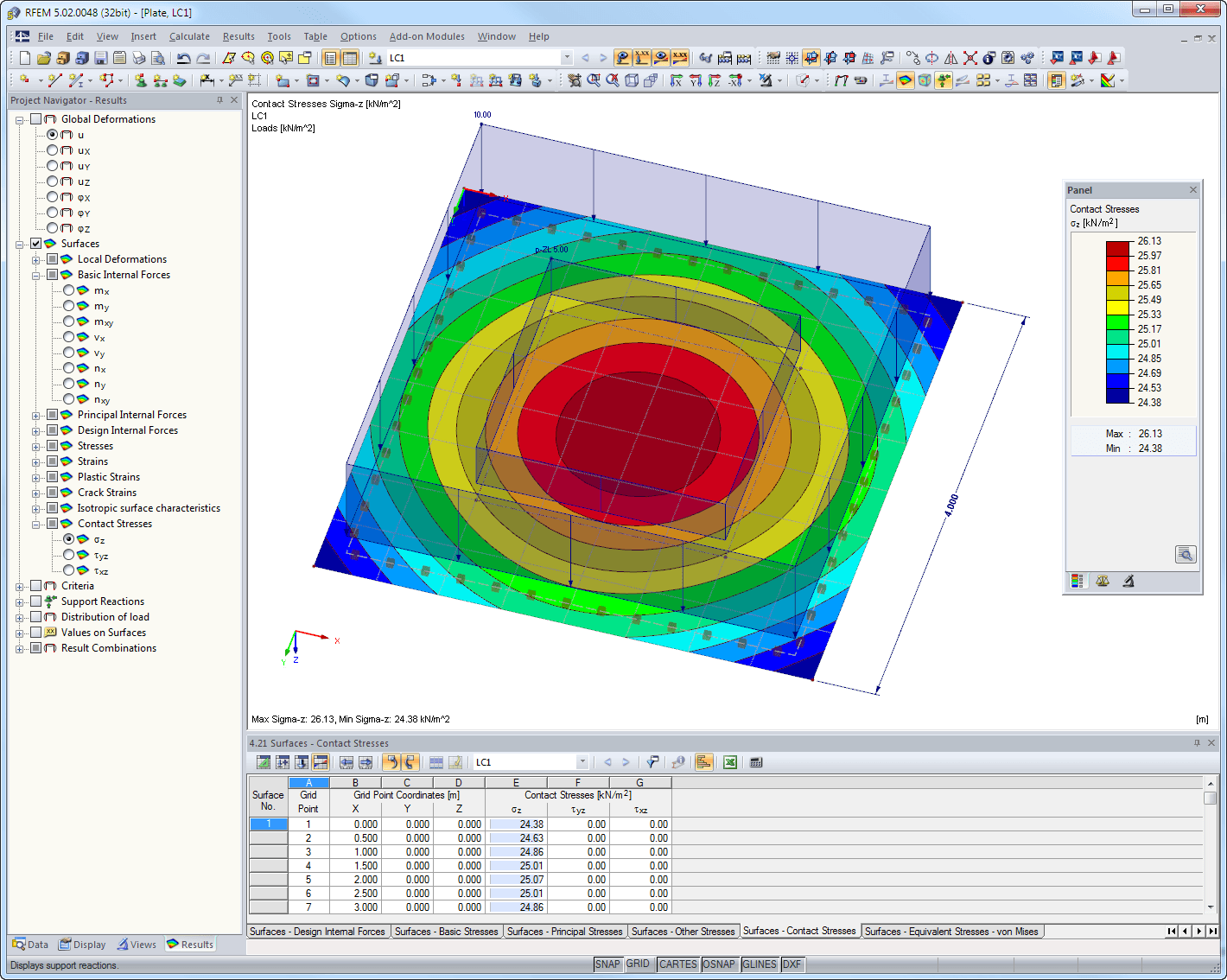Switch to Surfaces - Equivalent Stresses - von Mises tab
Screen dimensions: 1227x980
(951, 932)
